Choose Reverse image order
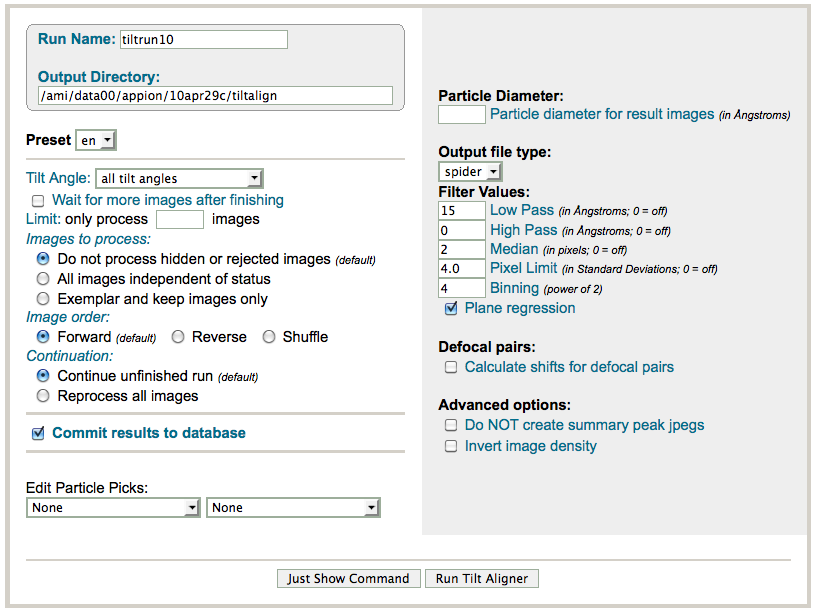The width and height of the screenshot is (815, 612). click(x=178, y=337)
